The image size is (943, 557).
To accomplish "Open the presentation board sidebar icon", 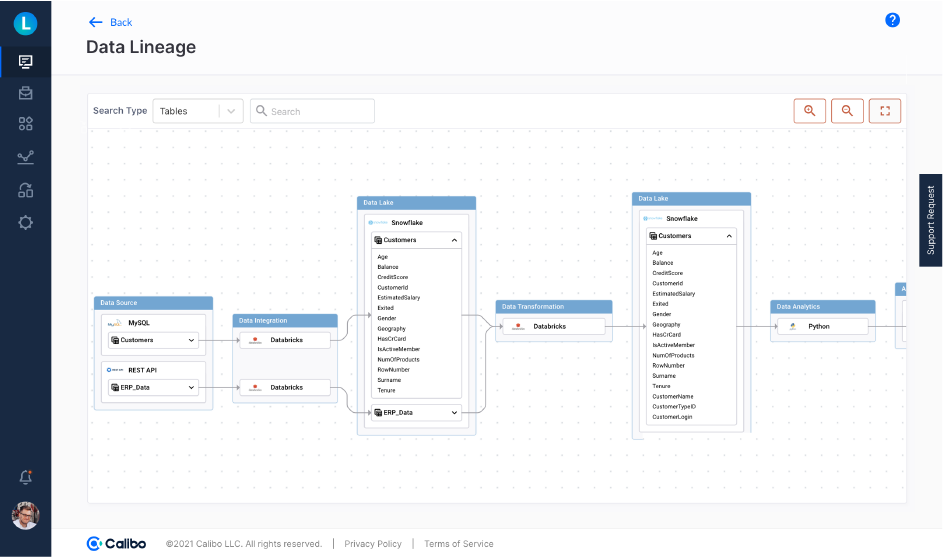I will [x=25, y=62].
